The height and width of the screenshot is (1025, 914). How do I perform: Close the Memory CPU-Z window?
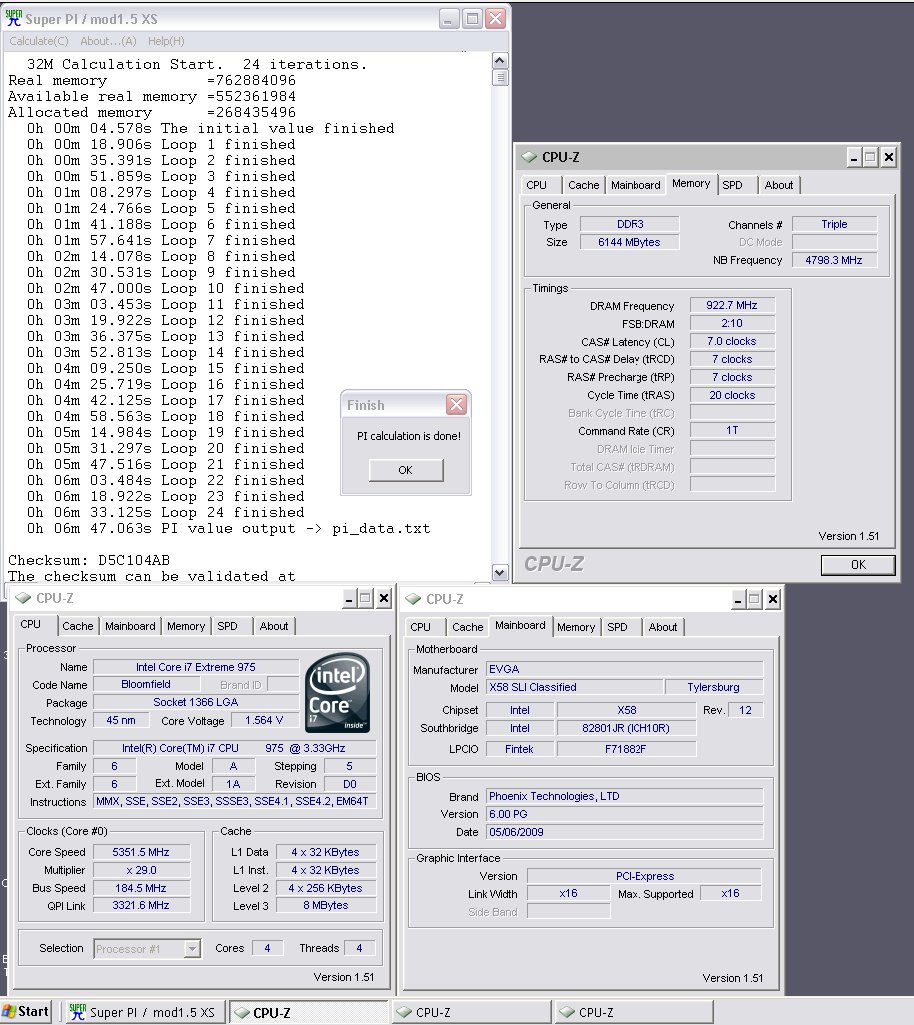point(889,158)
